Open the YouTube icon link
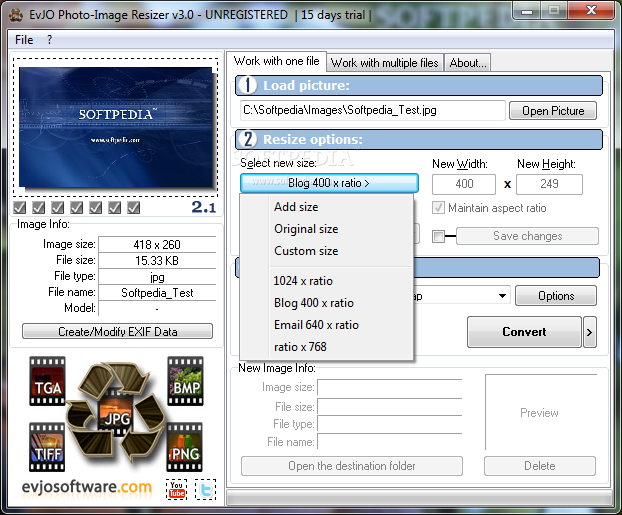 click(177, 489)
